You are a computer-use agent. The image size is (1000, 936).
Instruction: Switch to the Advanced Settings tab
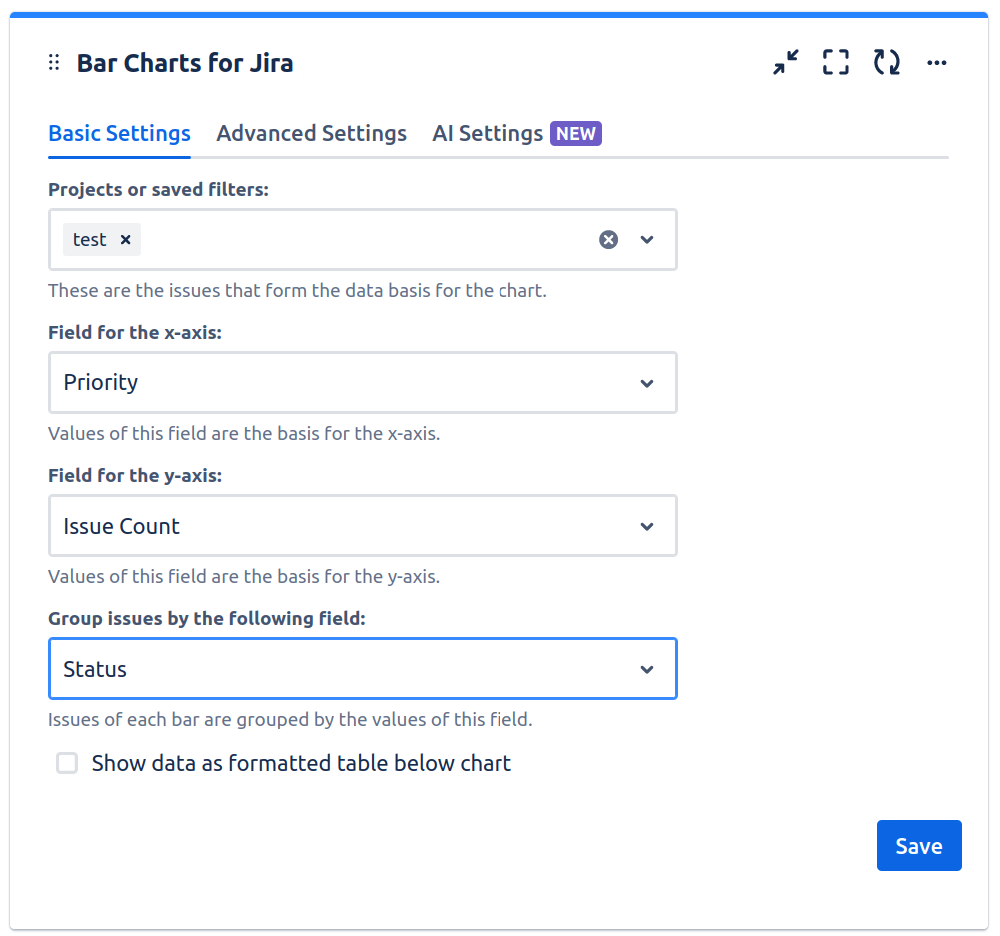[311, 134]
